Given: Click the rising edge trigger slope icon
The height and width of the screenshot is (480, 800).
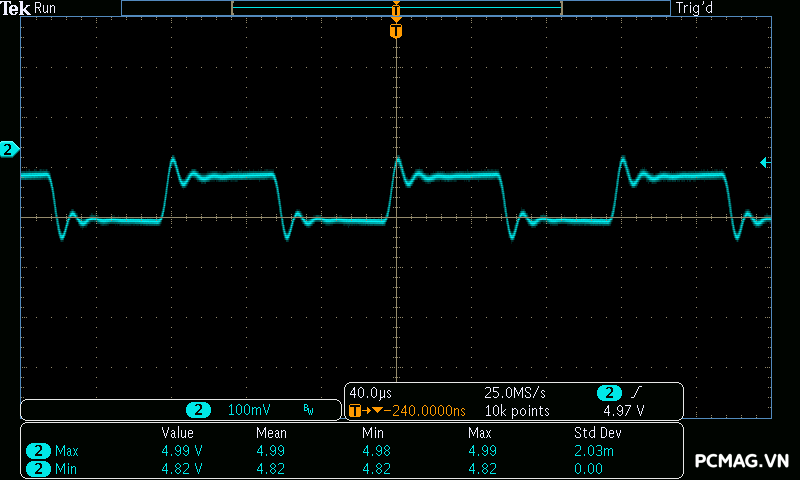Looking at the screenshot, I should point(637,393).
